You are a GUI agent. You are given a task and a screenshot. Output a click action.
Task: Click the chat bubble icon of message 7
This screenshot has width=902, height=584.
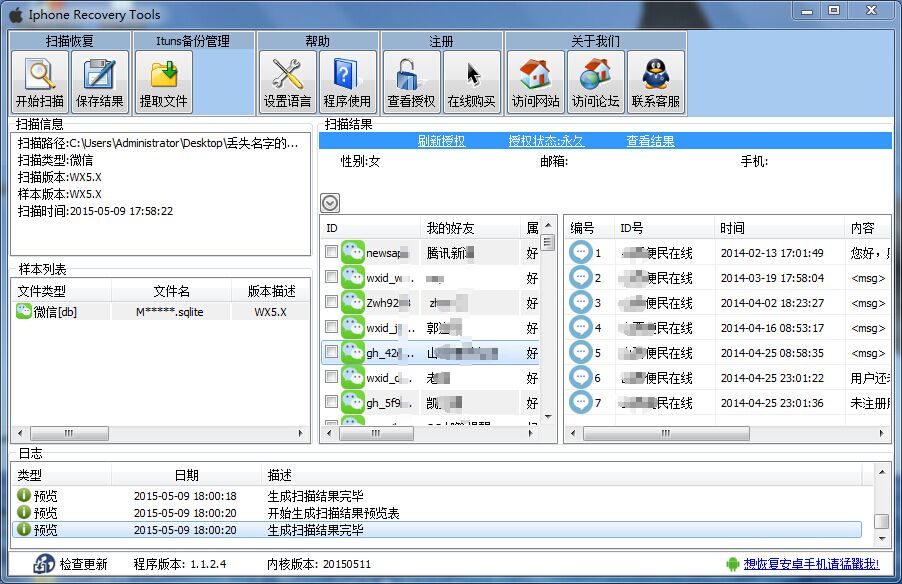click(580, 402)
